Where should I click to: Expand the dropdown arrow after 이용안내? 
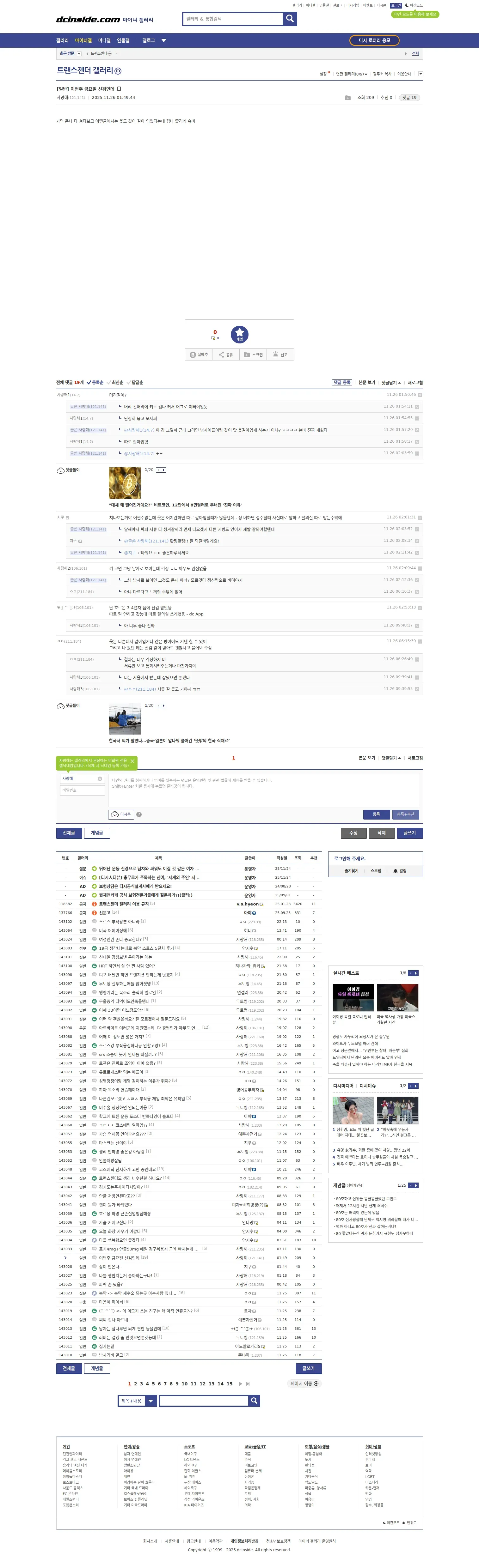pyautogui.click(x=421, y=74)
